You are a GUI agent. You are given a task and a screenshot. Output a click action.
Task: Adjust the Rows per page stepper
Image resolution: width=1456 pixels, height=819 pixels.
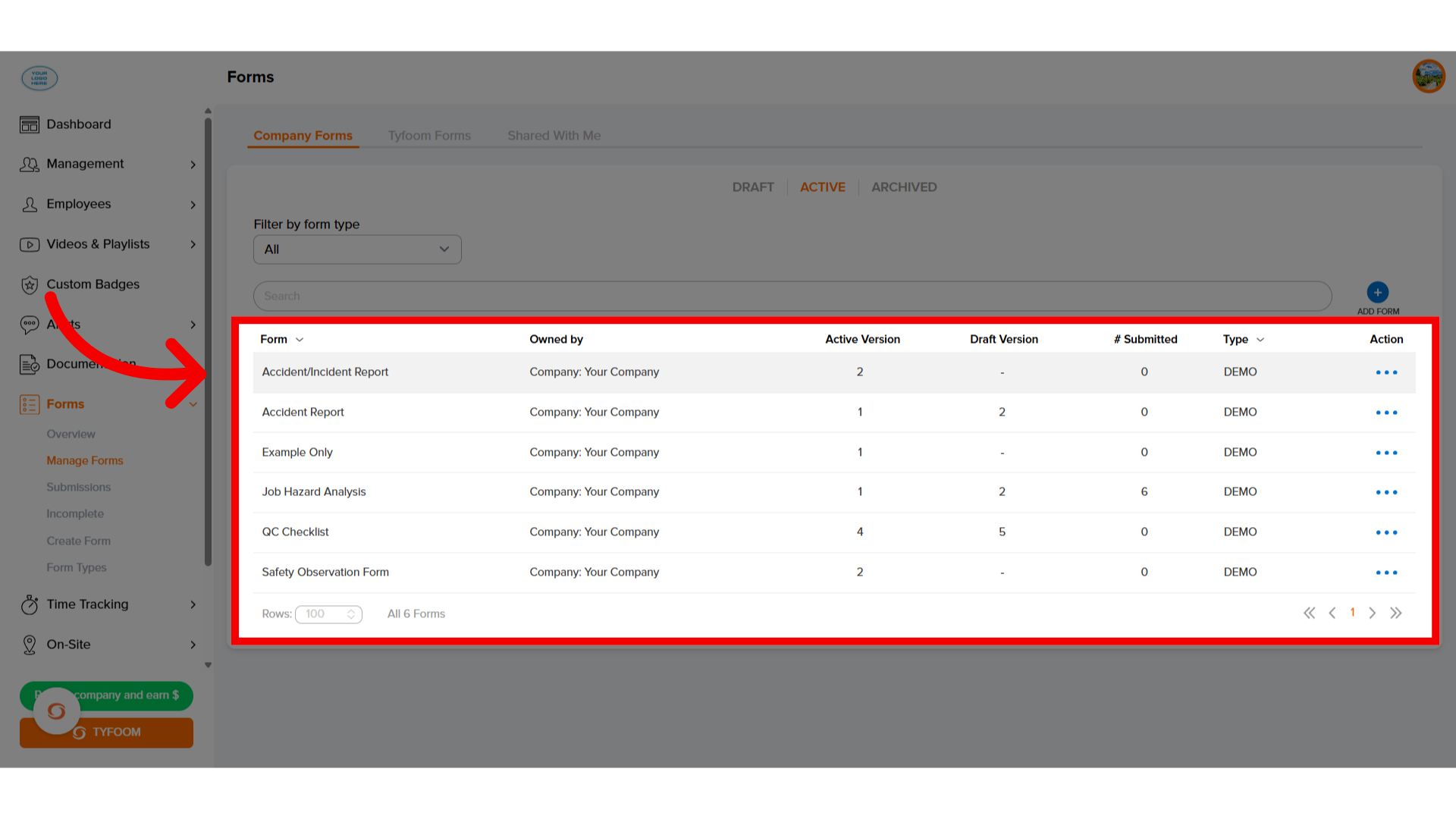tap(351, 614)
